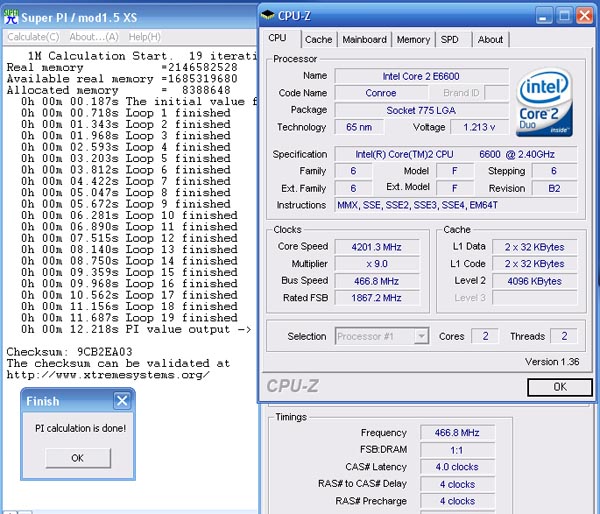Click the xtremesystems.org URL line in Super PI

108,375
